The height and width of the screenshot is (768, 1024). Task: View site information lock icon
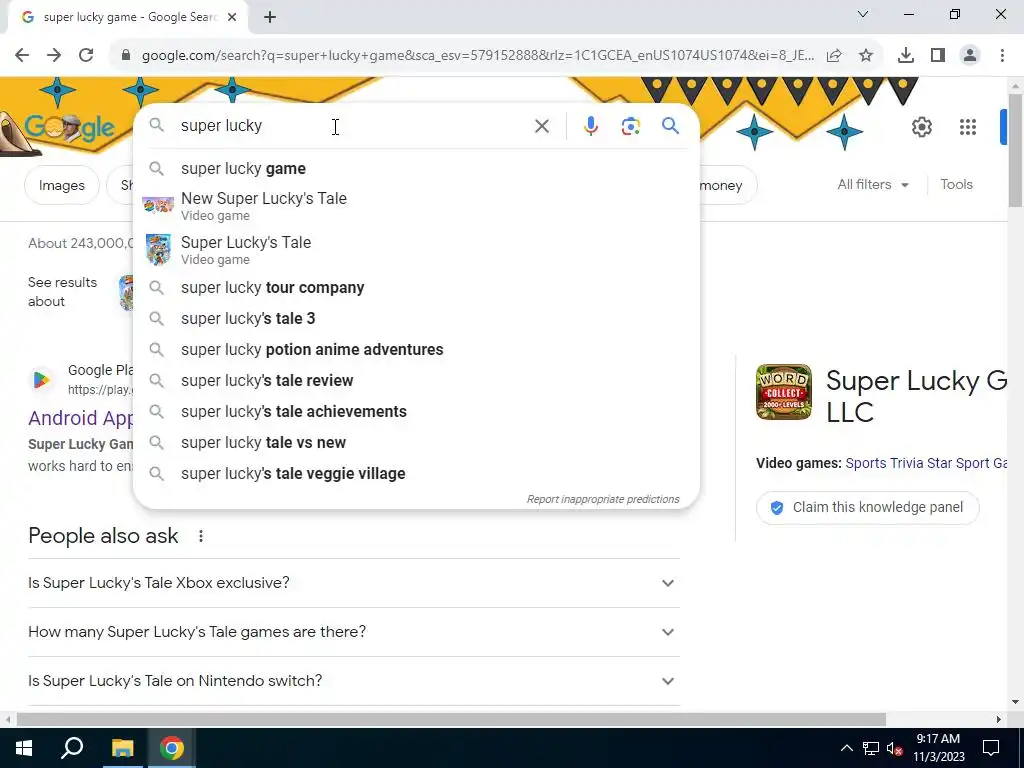tap(126, 56)
